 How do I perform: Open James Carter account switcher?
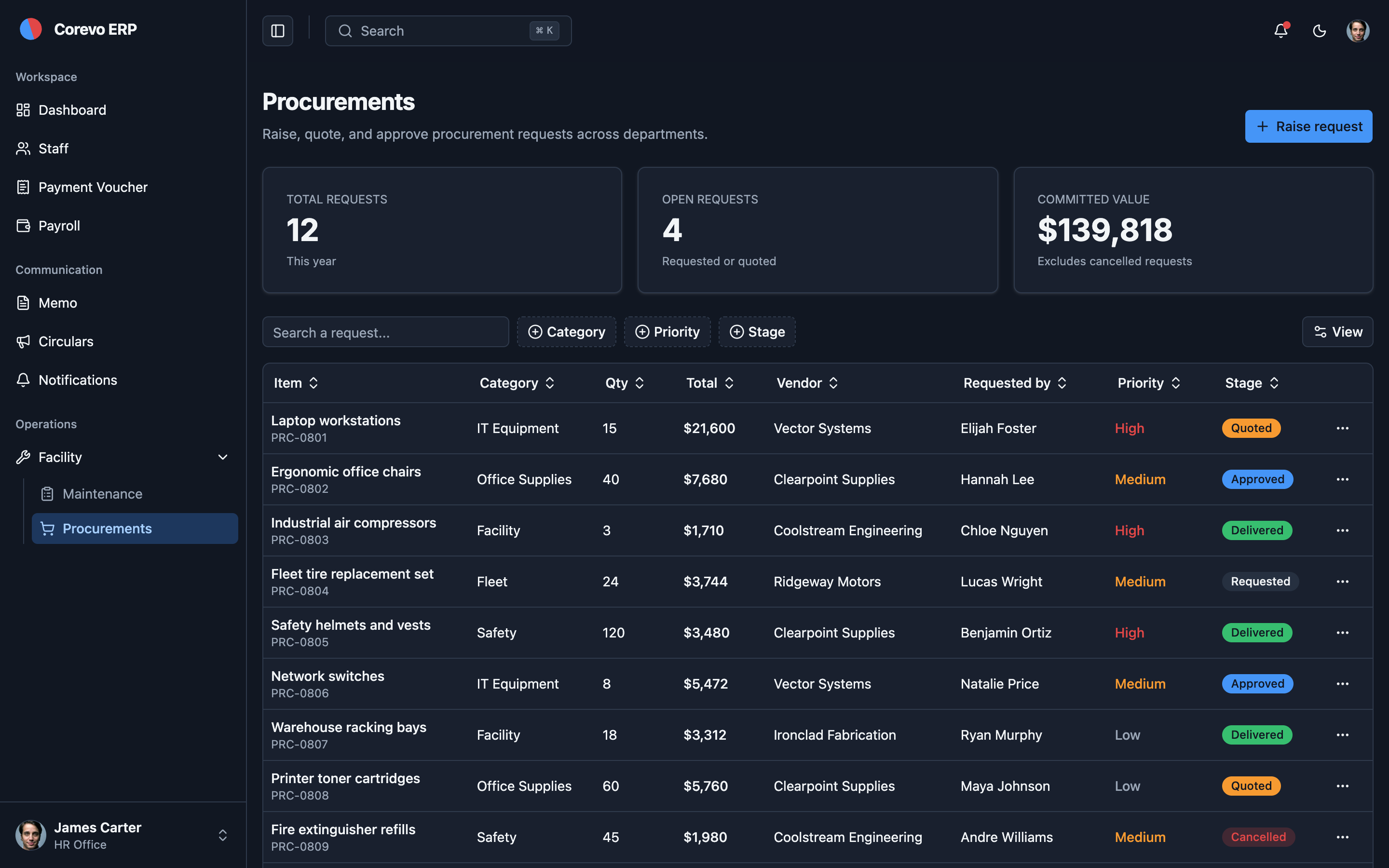point(123,835)
